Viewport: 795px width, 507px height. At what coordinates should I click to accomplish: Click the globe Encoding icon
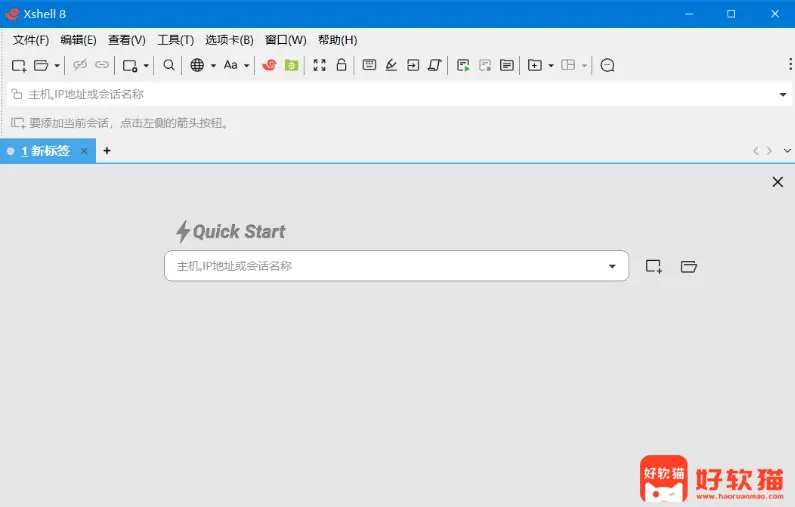[x=197, y=65]
